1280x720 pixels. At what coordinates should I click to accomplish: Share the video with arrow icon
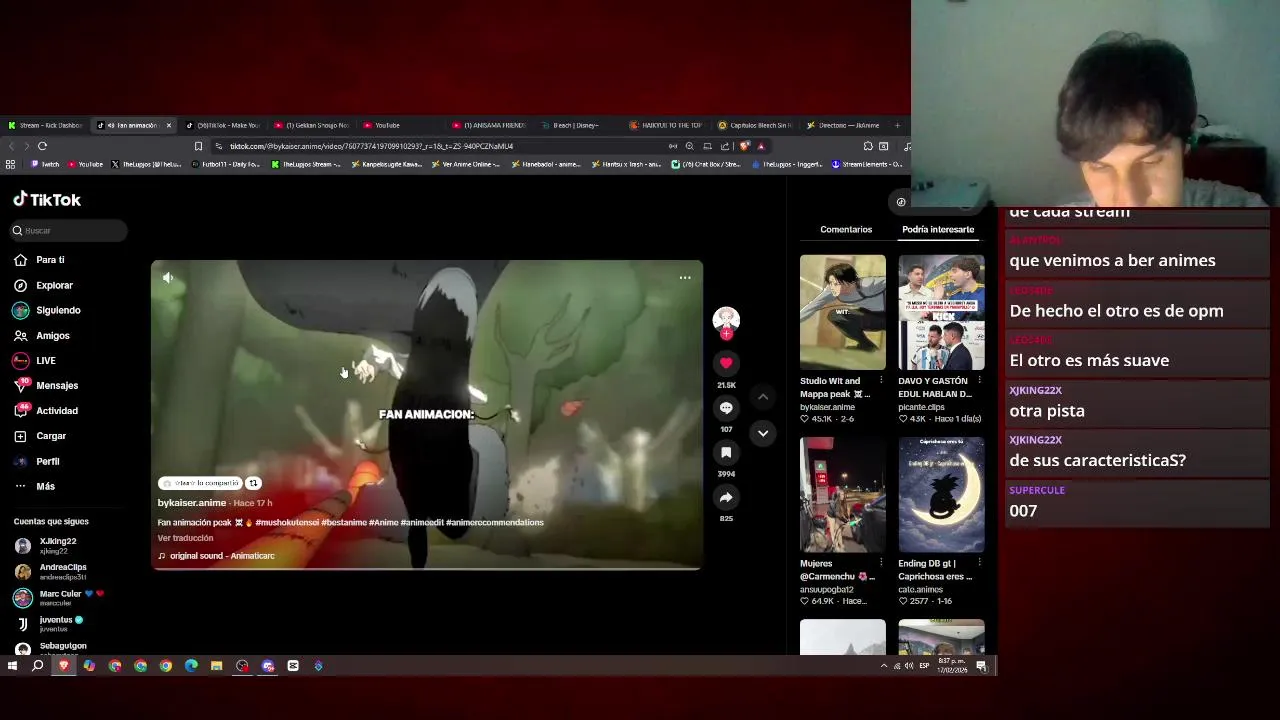point(726,497)
